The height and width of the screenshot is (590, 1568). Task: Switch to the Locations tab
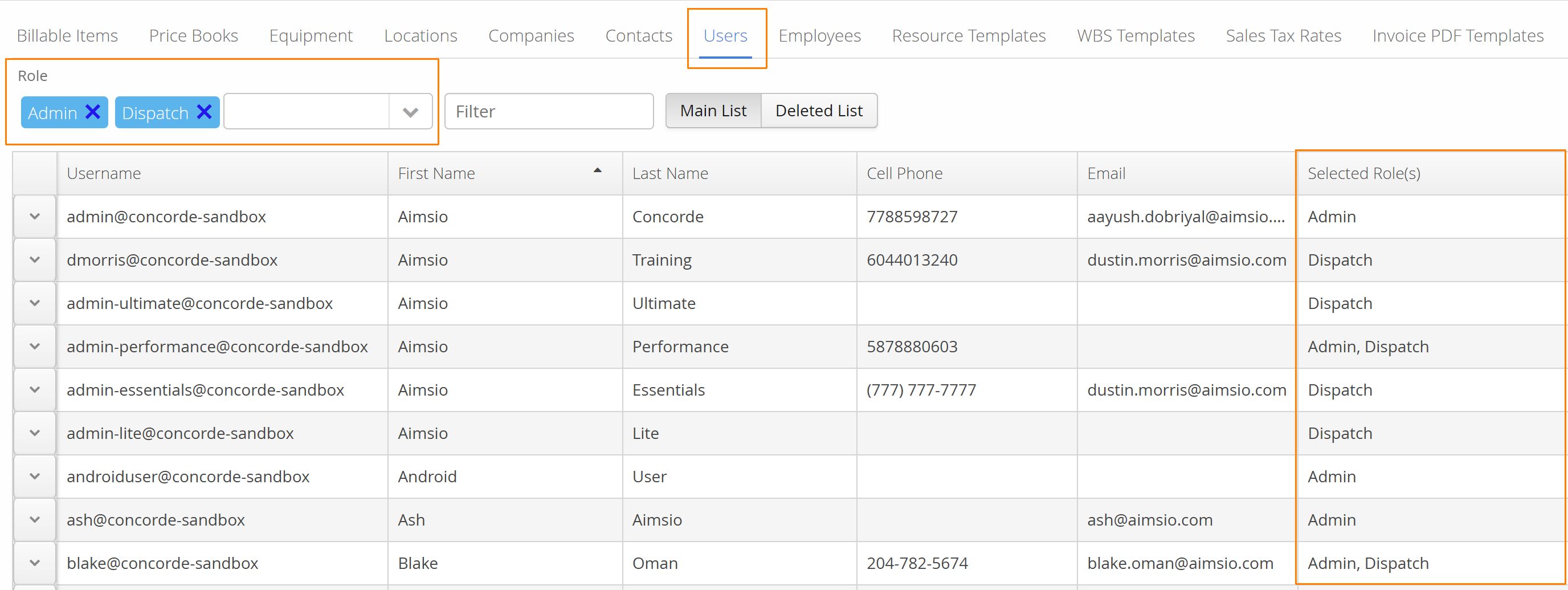tap(420, 36)
